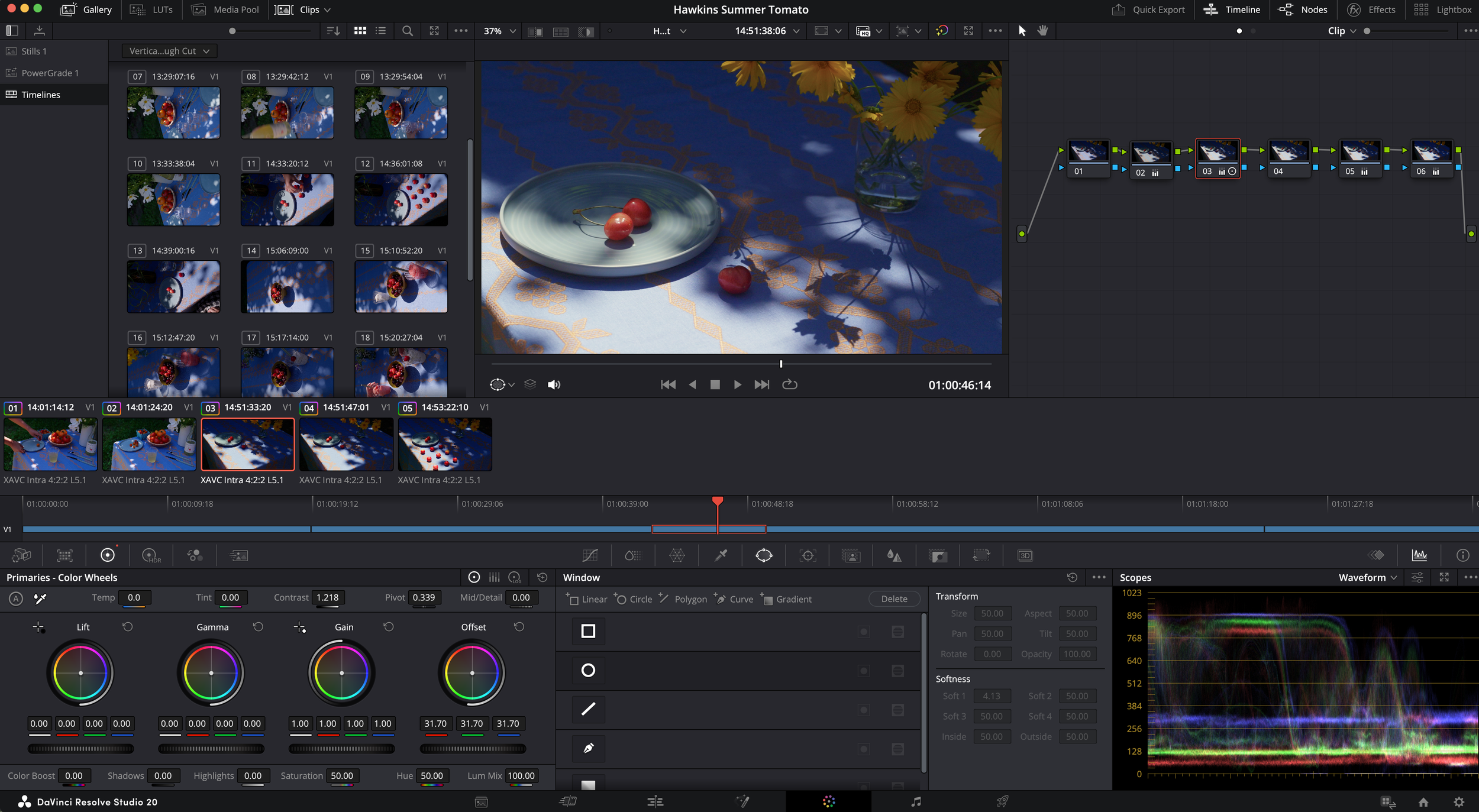Open the LUTs panel tab

(x=151, y=9)
